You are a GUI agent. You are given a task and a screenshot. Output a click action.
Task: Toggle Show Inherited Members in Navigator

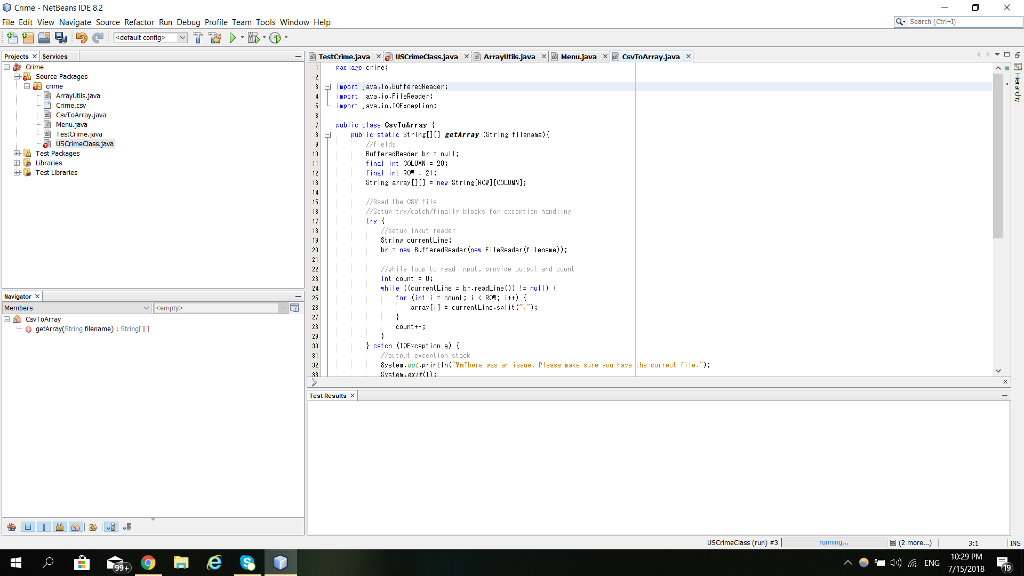12,526
